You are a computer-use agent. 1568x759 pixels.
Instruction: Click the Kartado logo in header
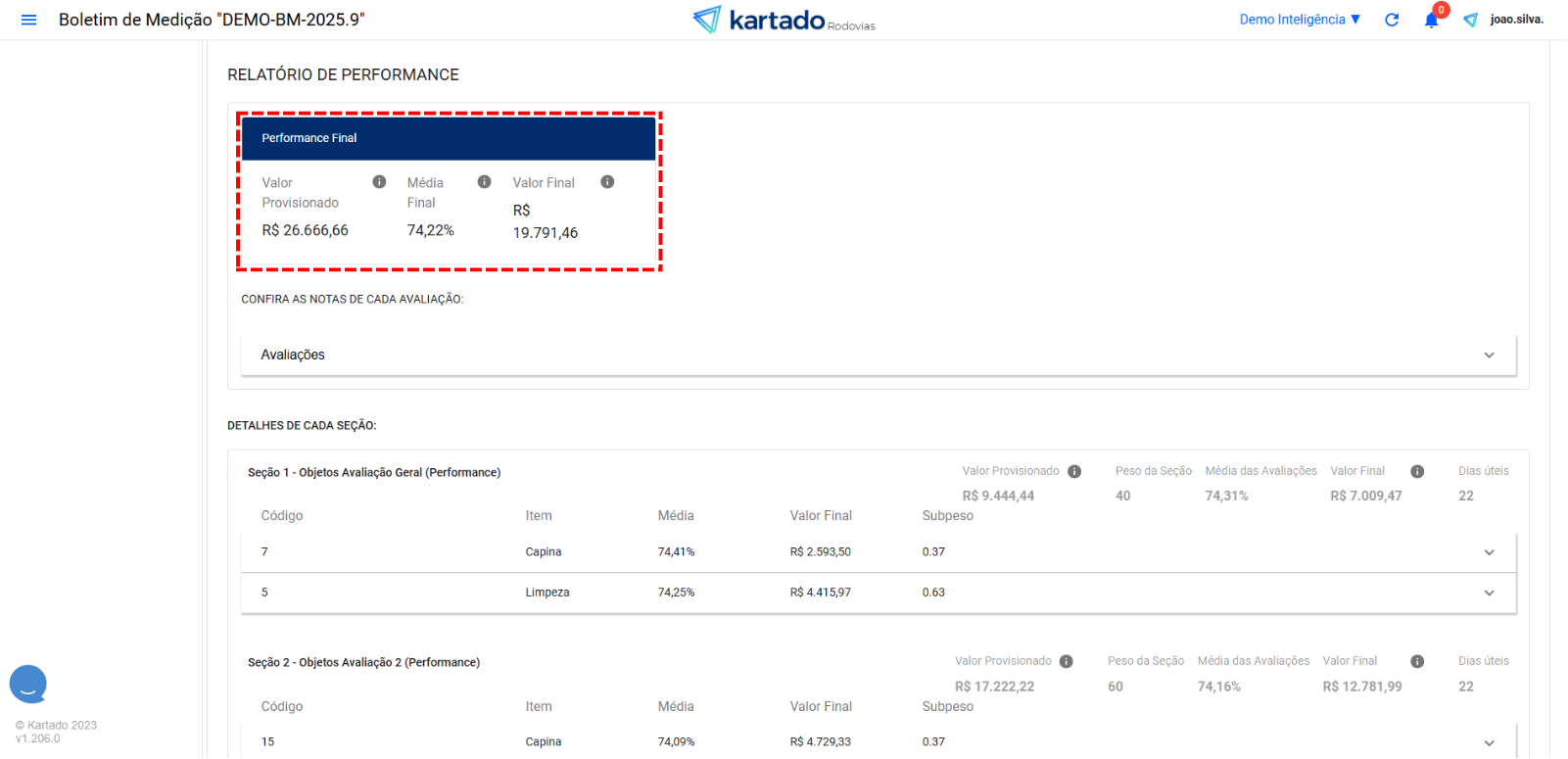[784, 20]
